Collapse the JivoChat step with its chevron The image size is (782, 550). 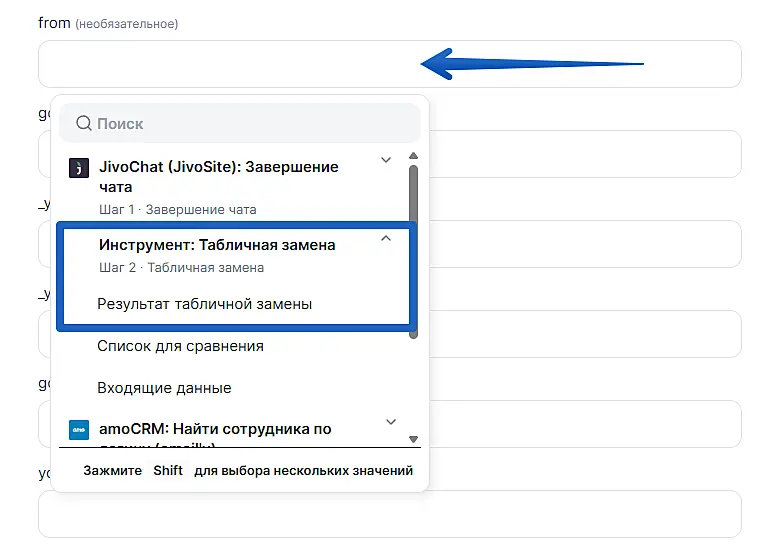pos(386,160)
